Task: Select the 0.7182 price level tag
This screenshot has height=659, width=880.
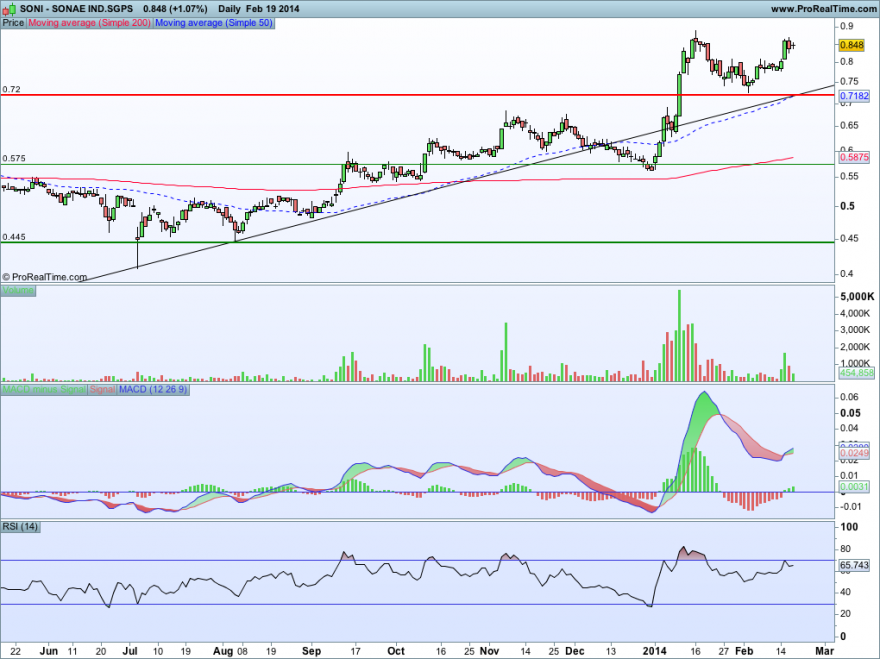Action: pyautogui.click(x=852, y=96)
